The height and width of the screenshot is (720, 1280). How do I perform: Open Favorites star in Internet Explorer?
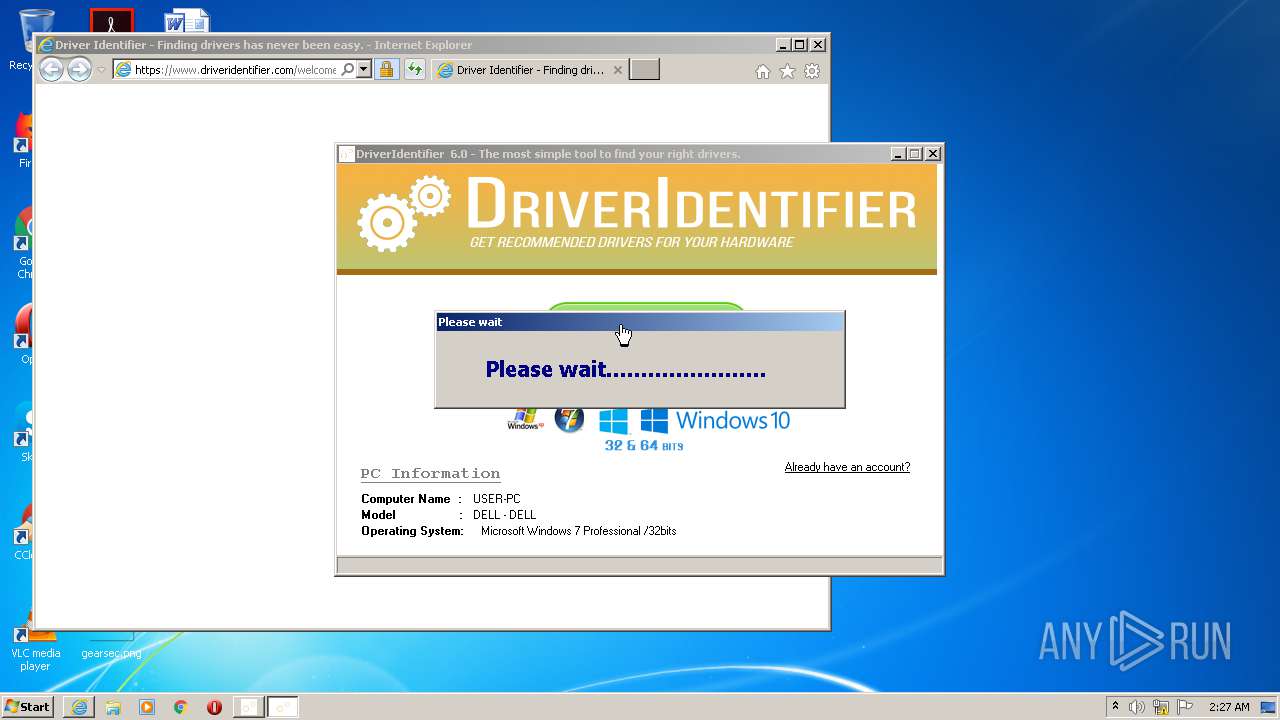tap(787, 71)
